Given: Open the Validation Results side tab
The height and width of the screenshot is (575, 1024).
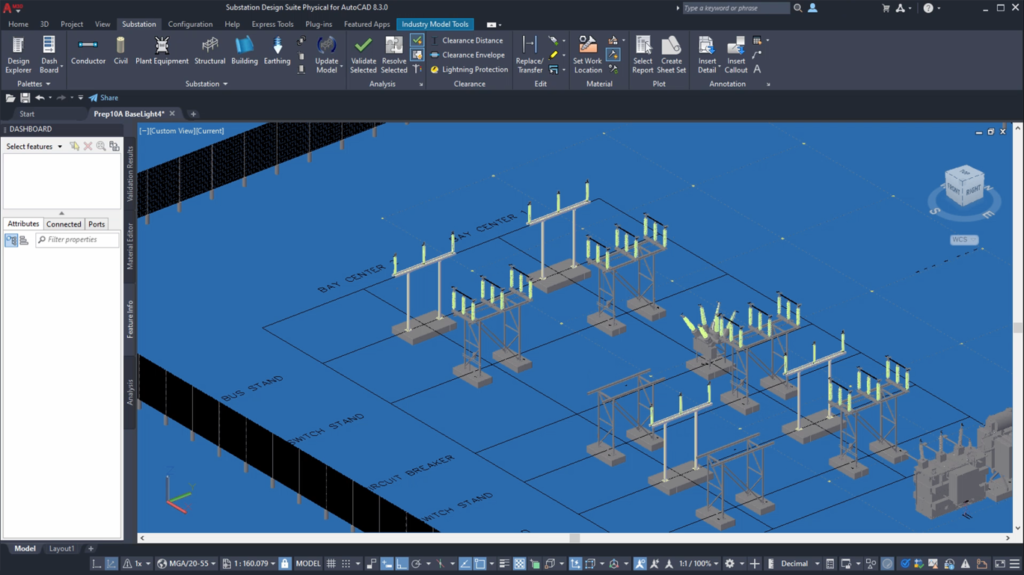Looking at the screenshot, I should tap(129, 174).
